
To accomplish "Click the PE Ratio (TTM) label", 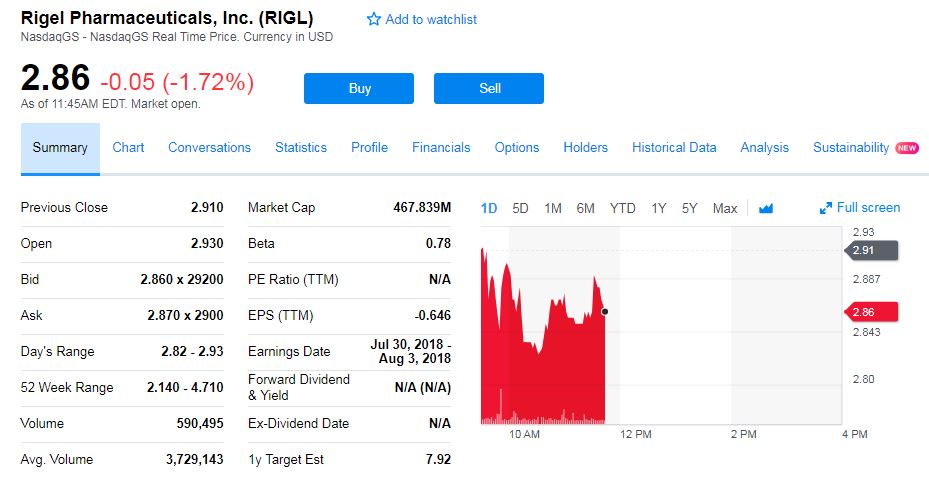I will tap(293, 280).
